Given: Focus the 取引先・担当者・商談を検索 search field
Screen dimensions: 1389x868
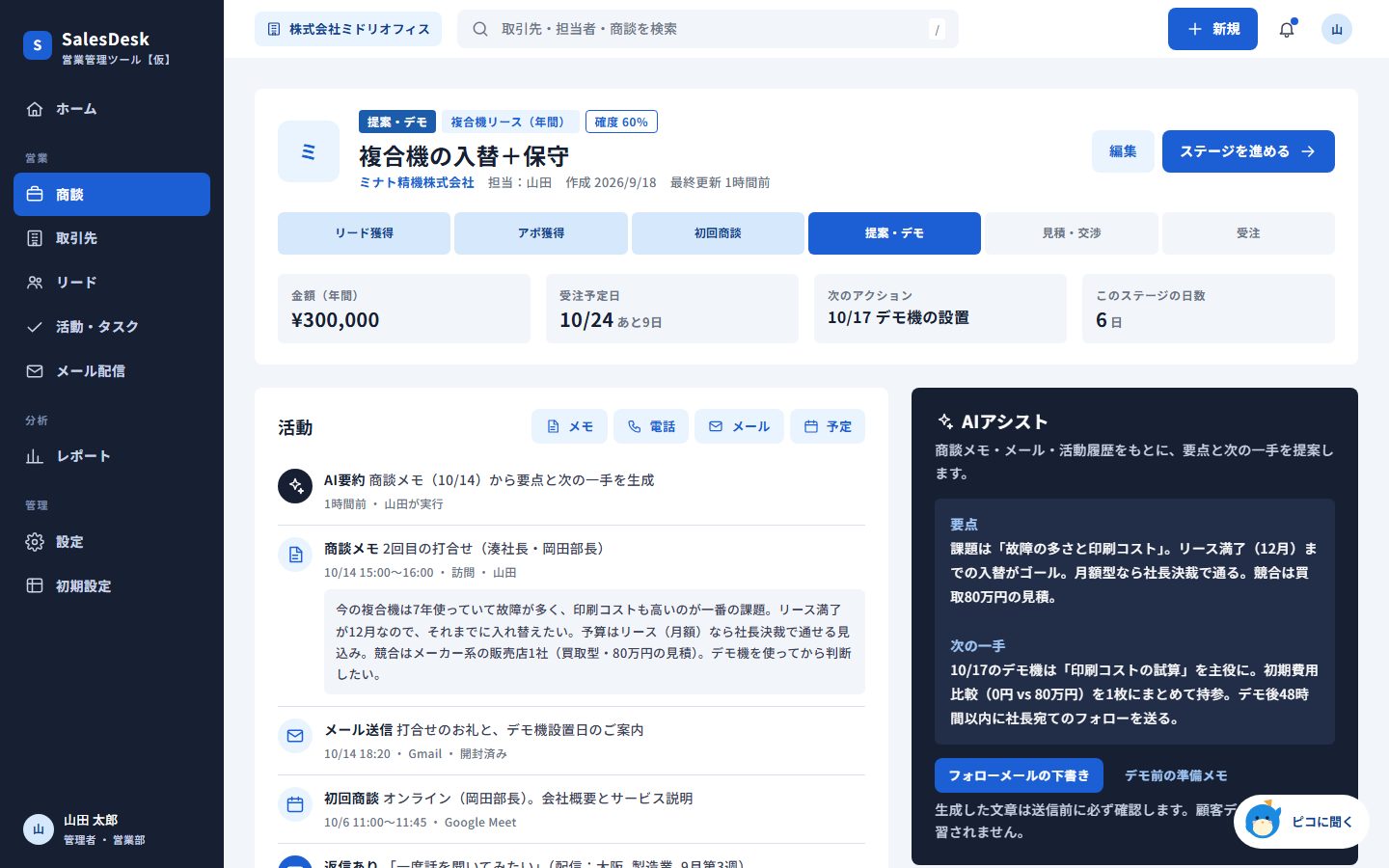Looking at the screenshot, I should coord(708,29).
